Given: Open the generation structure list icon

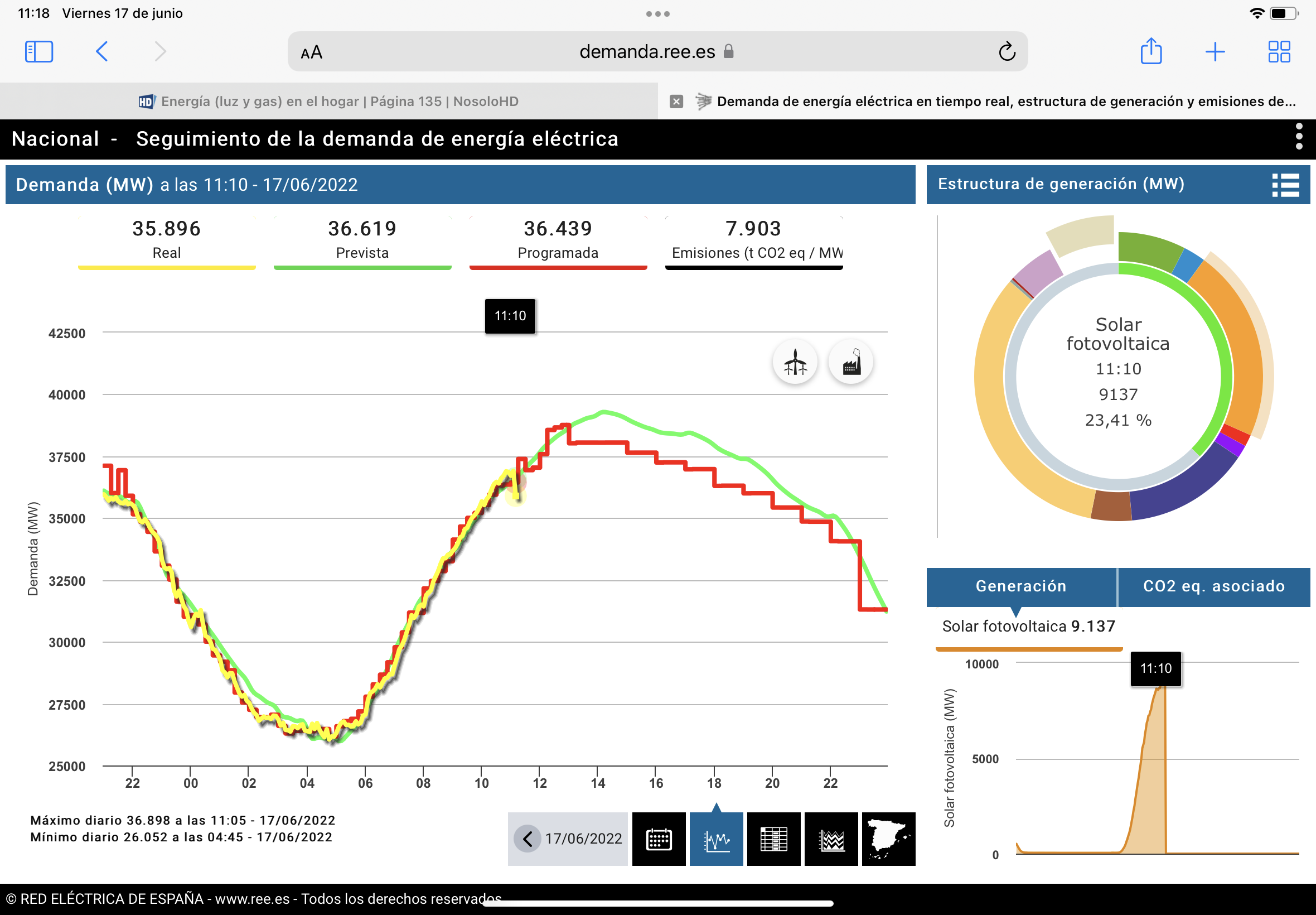Looking at the screenshot, I should coord(1285,185).
